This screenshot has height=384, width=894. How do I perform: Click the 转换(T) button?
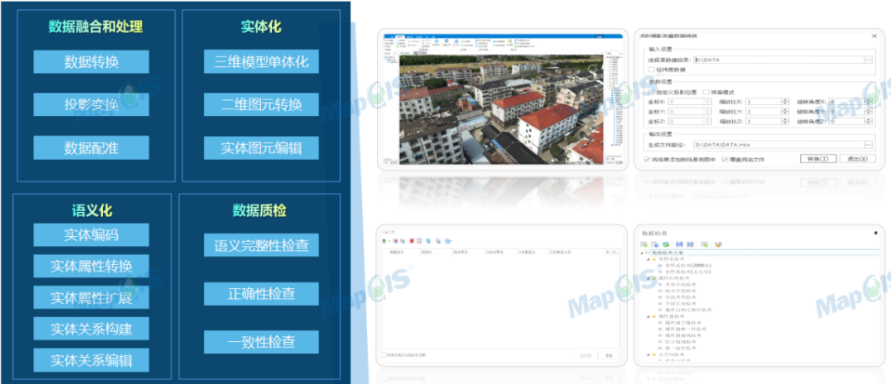pyautogui.click(x=818, y=159)
